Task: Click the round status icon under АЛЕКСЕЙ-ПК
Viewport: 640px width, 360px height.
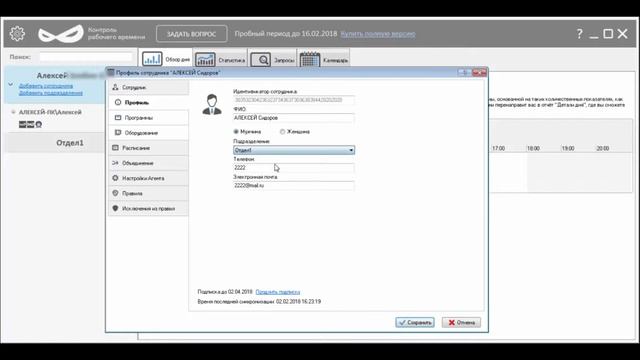Action: point(38,124)
